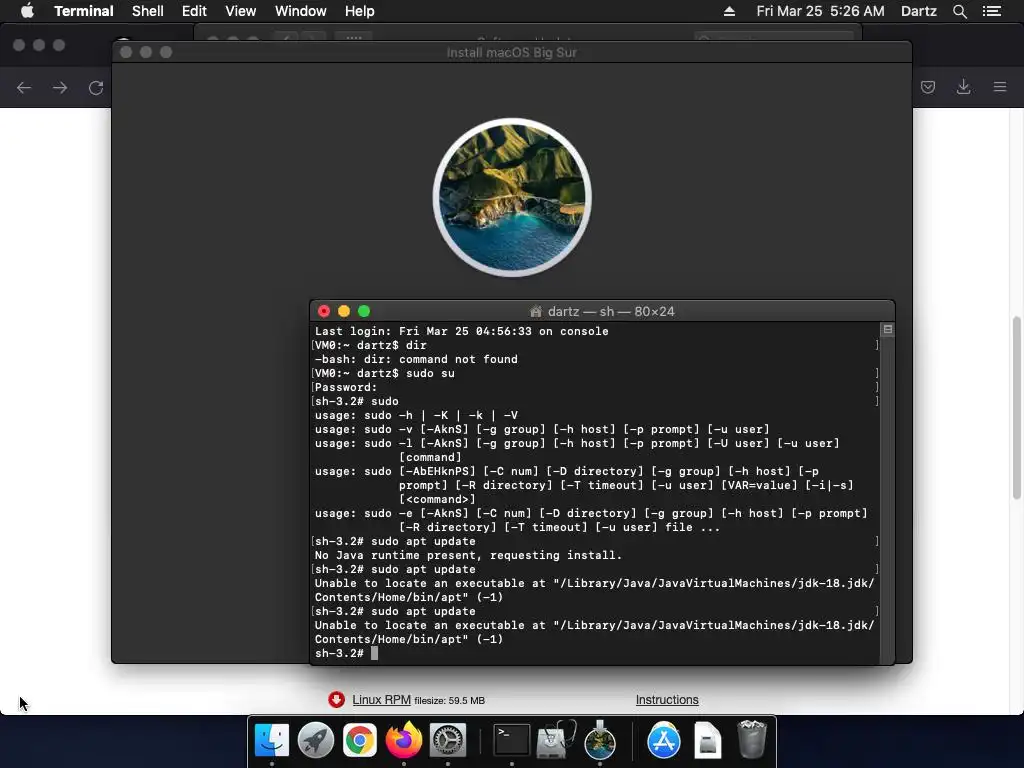Open Google Chrome from the Dock
Image resolution: width=1024 pixels, height=768 pixels.
pos(360,741)
